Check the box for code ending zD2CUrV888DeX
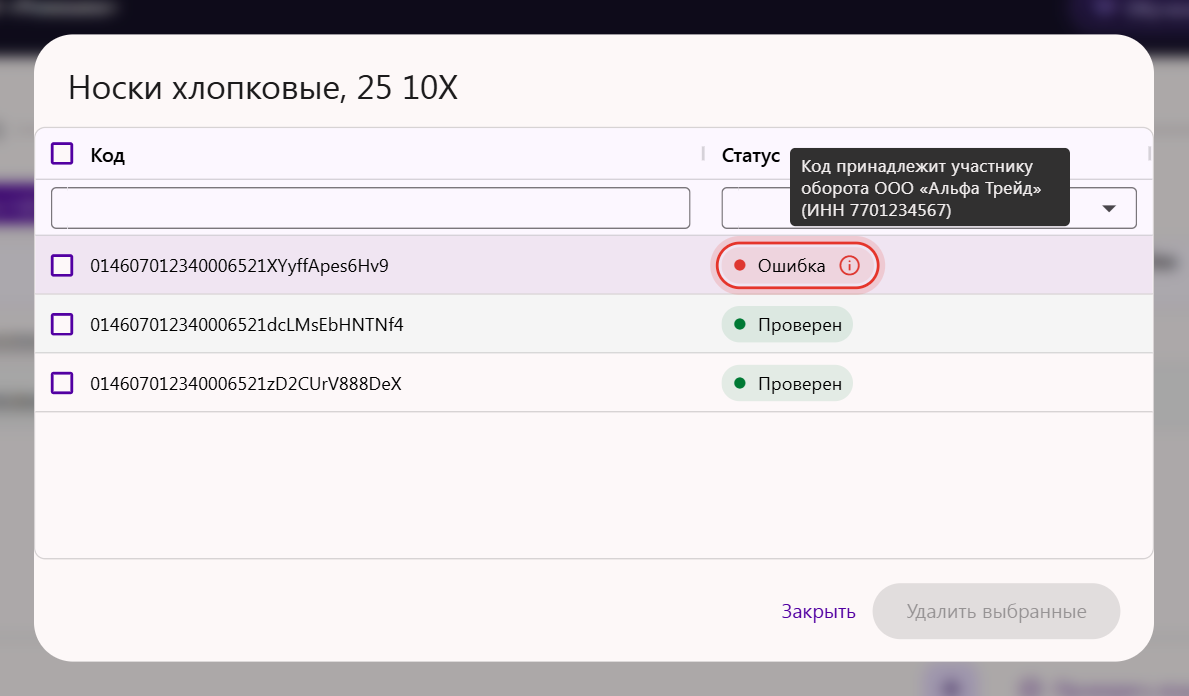Viewport: 1189px width, 696px height. pyautogui.click(x=62, y=383)
